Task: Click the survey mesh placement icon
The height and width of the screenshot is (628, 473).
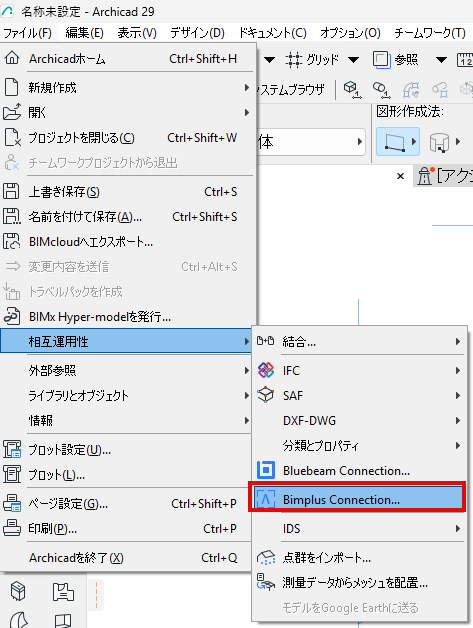Action: click(266, 582)
